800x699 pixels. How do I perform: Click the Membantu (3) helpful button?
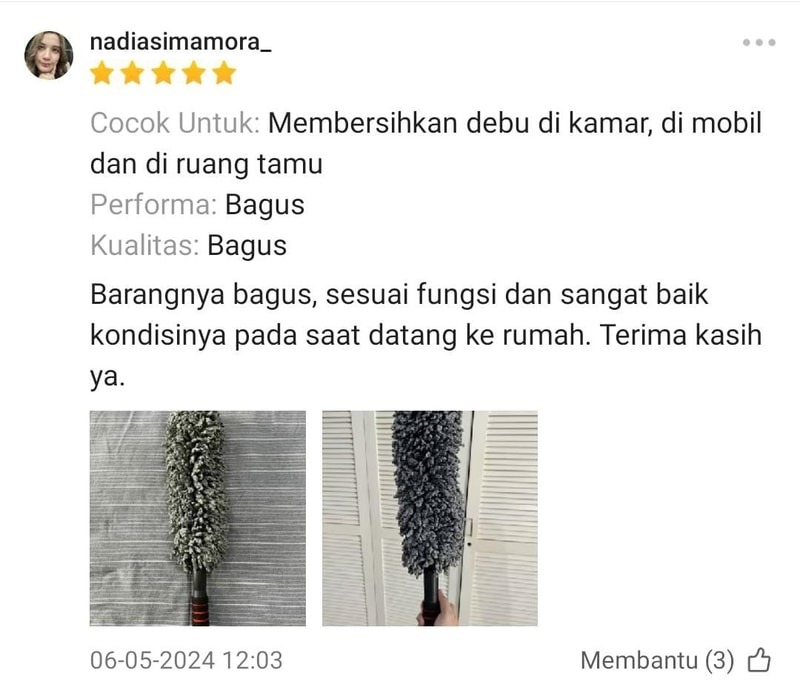(676, 660)
